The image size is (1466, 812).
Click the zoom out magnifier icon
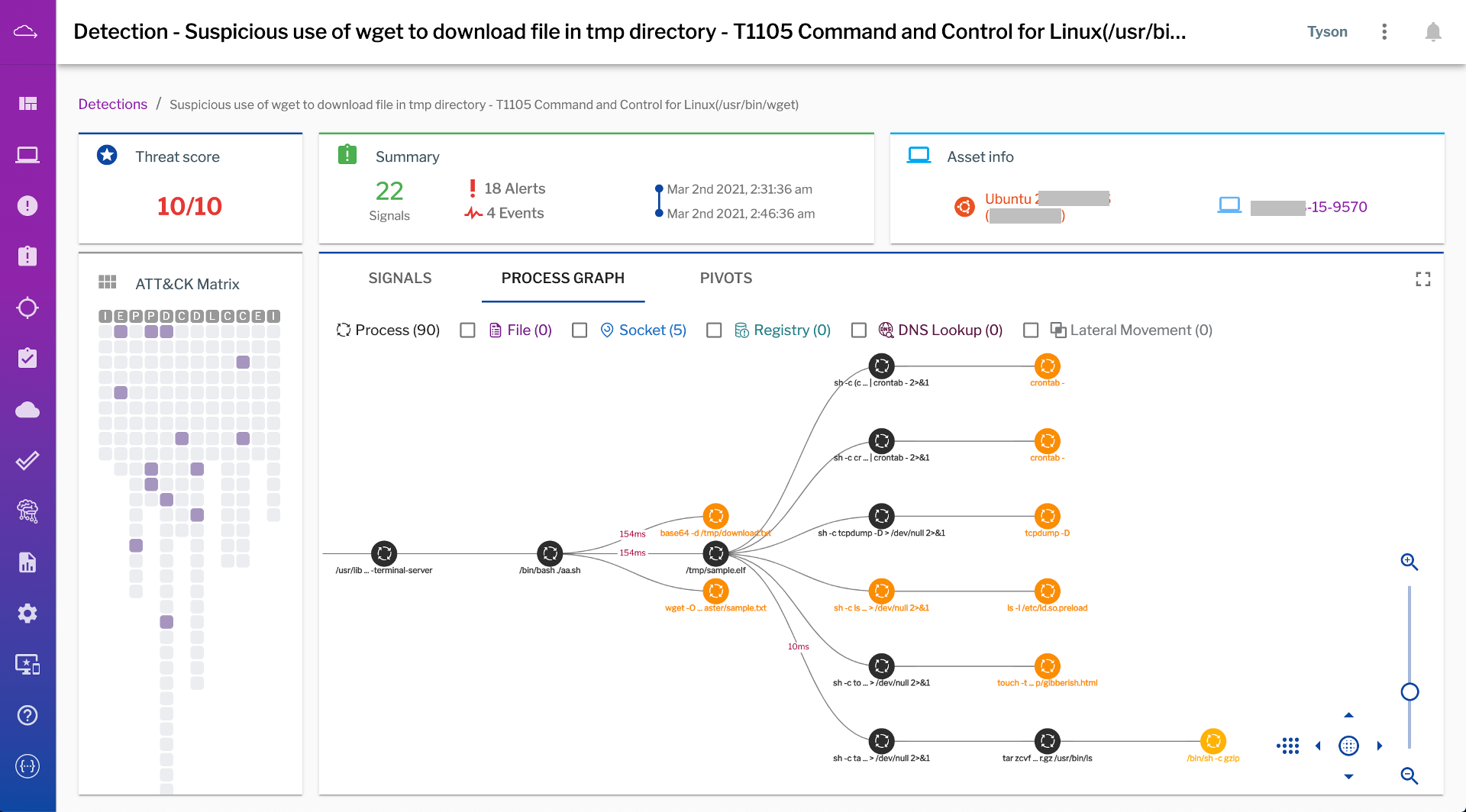coord(1409,775)
